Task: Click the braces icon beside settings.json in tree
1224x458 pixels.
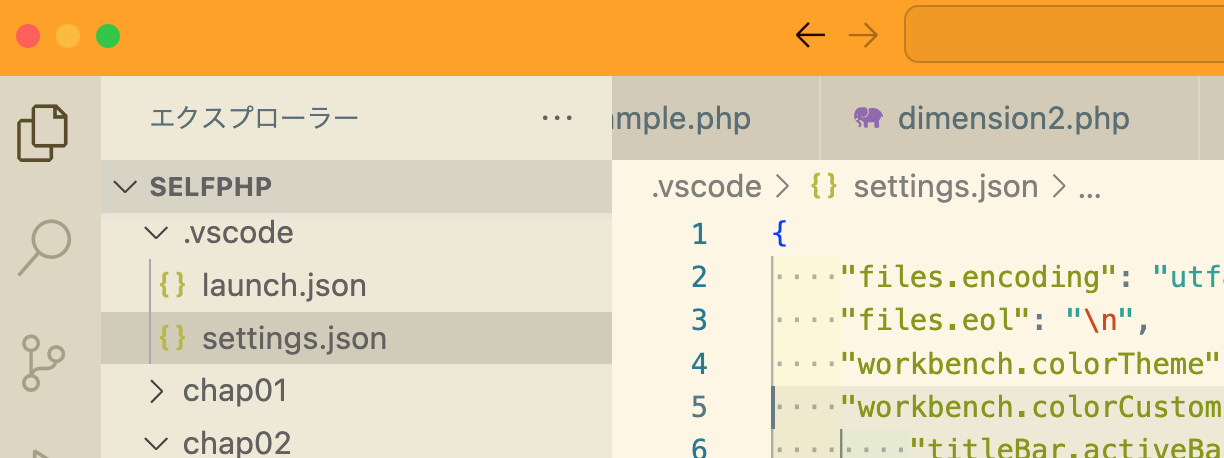Action: point(172,338)
